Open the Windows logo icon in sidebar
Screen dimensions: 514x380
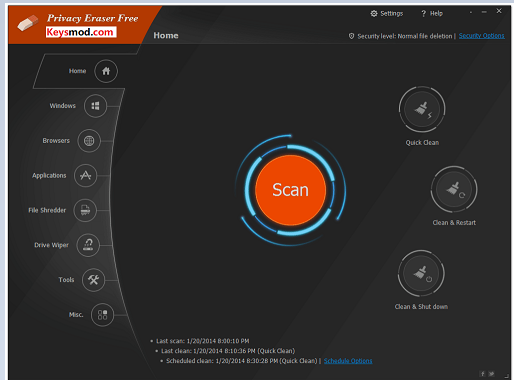click(95, 106)
